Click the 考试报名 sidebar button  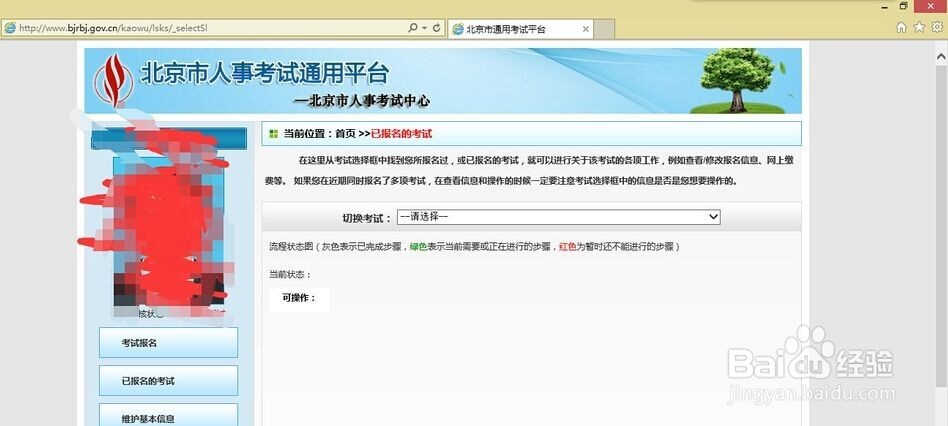168,343
